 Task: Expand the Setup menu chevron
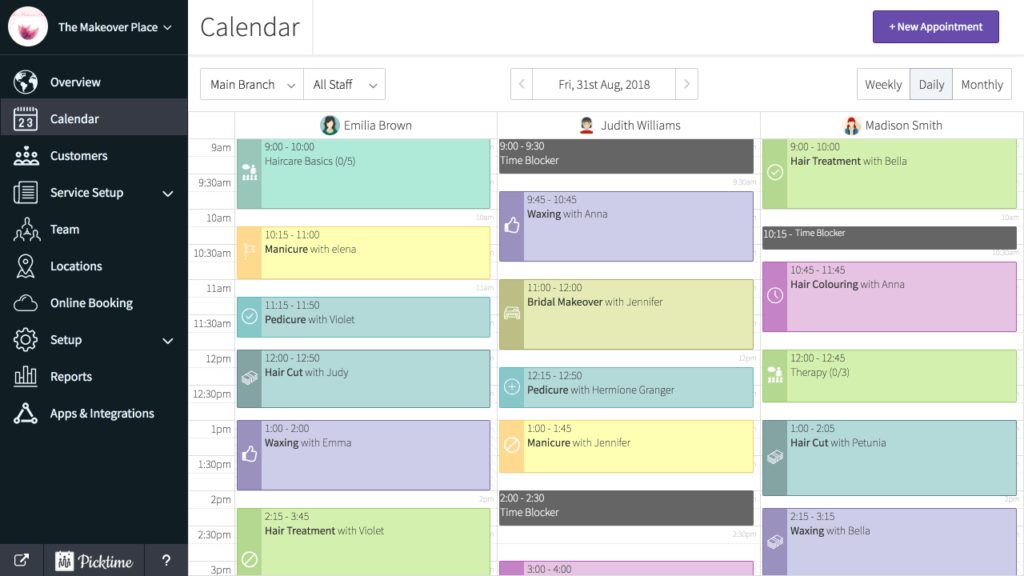tap(168, 340)
